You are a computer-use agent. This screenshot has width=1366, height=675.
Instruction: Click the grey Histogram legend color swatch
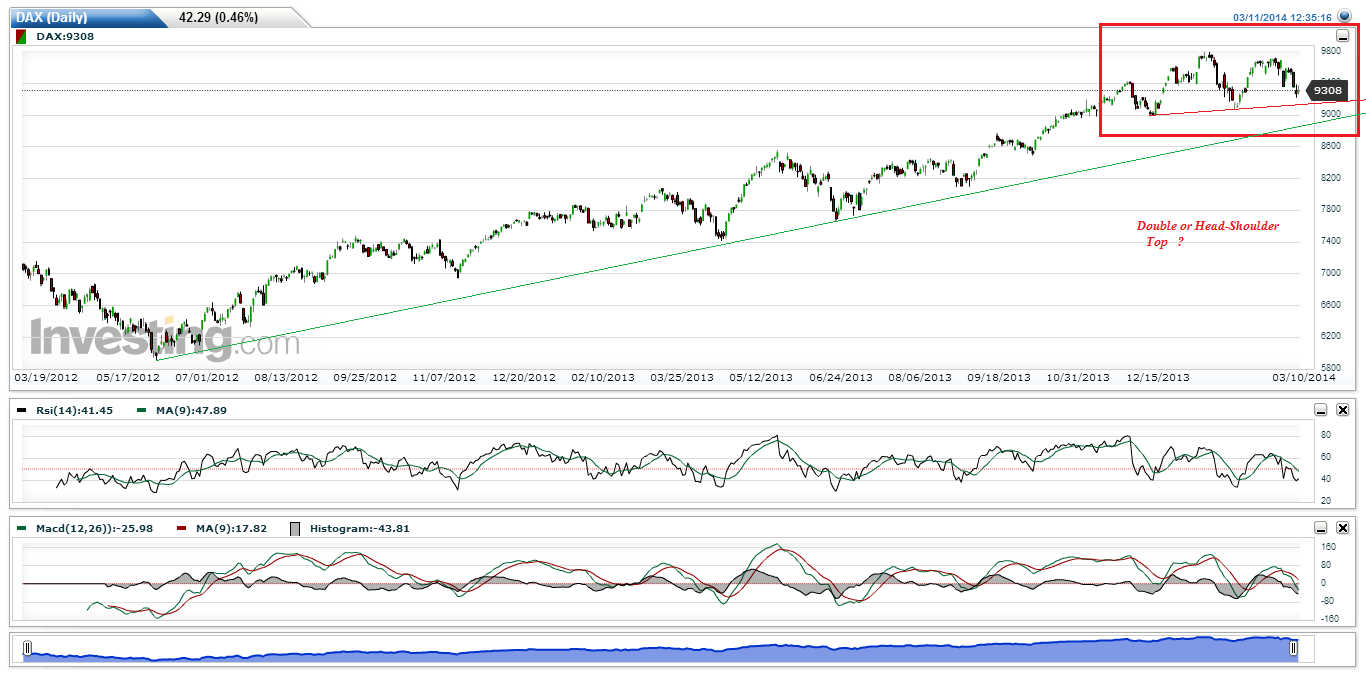294,528
